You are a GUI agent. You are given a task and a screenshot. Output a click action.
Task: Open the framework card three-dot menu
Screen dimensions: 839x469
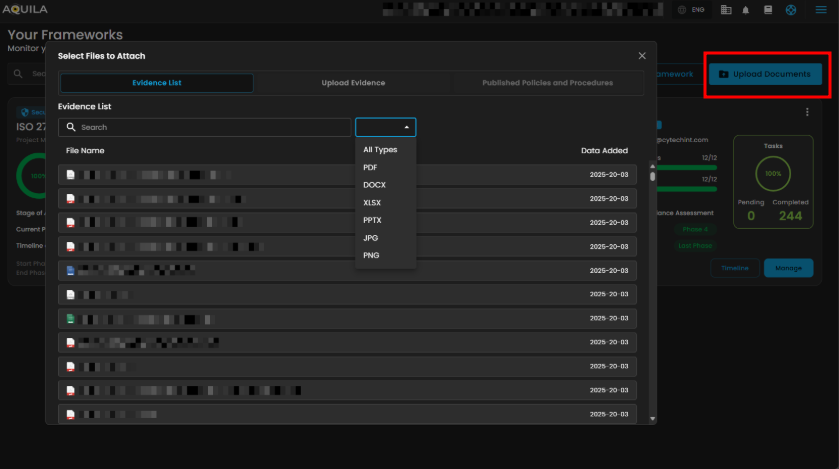pyautogui.click(x=807, y=112)
